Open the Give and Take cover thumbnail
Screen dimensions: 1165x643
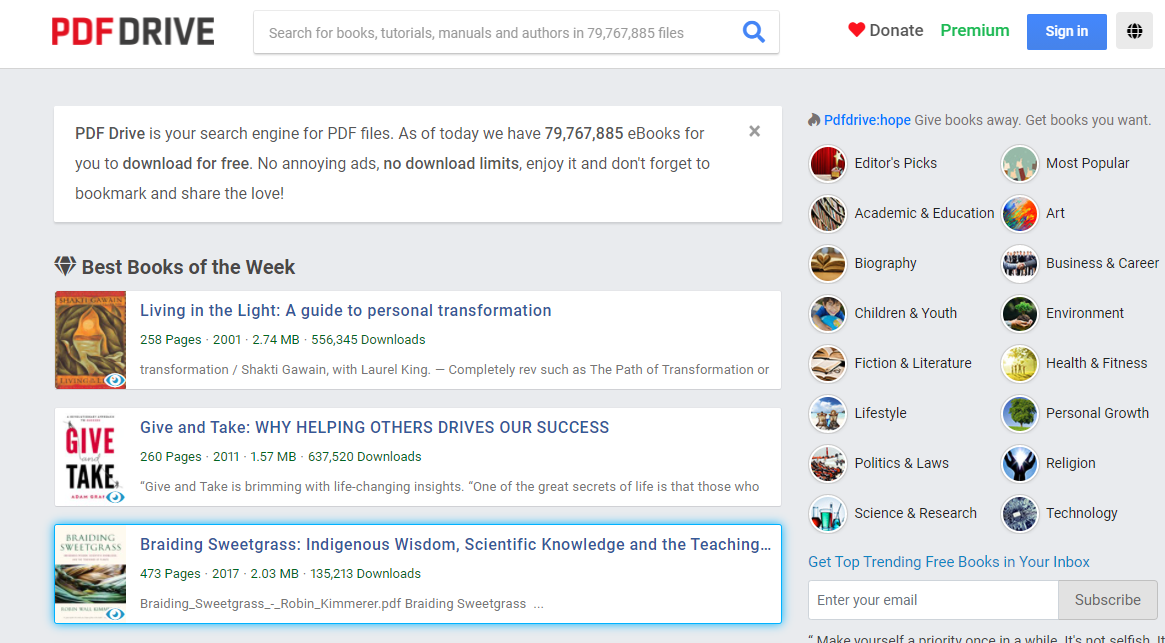pyautogui.click(x=91, y=457)
